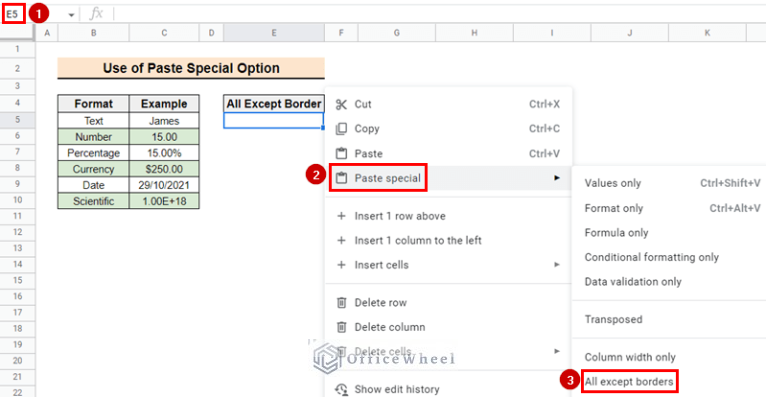The width and height of the screenshot is (766, 397).
Task: Open the Insert cells entry
Action: [448, 265]
